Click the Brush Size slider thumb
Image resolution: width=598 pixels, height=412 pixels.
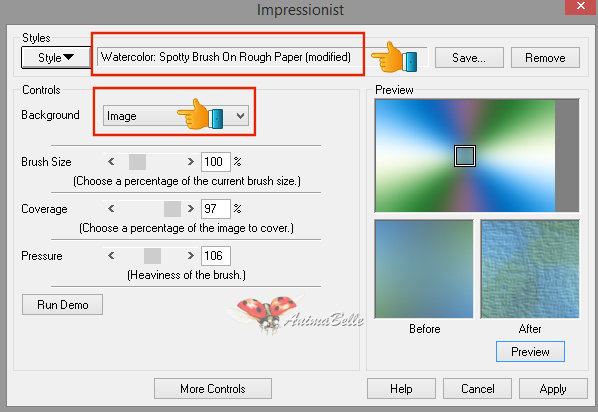[x=137, y=162]
